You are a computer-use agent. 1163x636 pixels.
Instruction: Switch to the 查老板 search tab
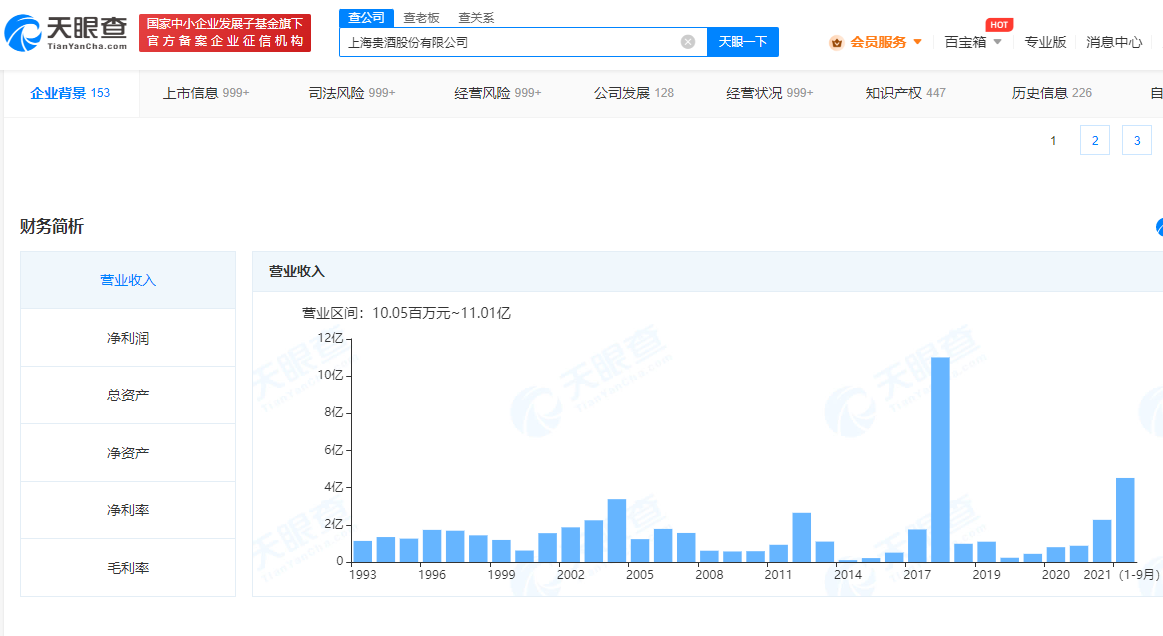421,18
